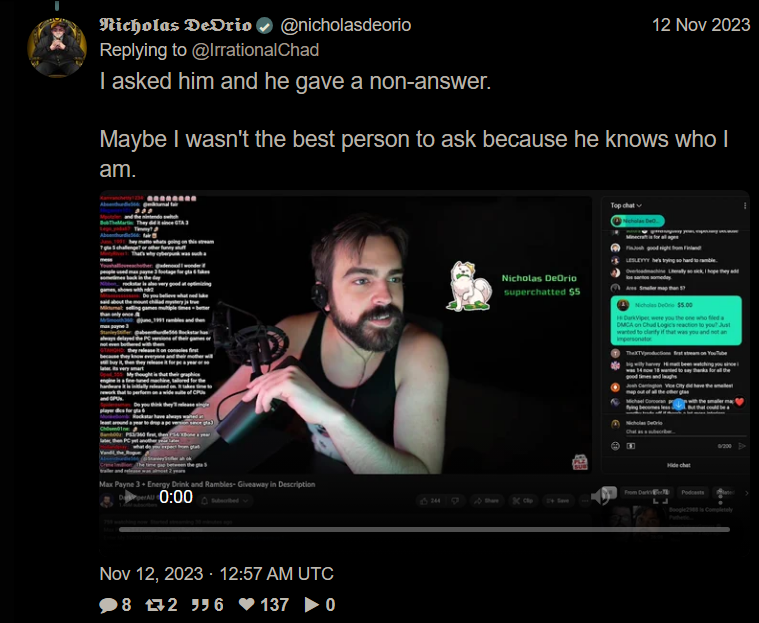Image resolution: width=759 pixels, height=623 pixels.
Task: Click the 12 Nov 2023 date link
Action: coord(701,25)
